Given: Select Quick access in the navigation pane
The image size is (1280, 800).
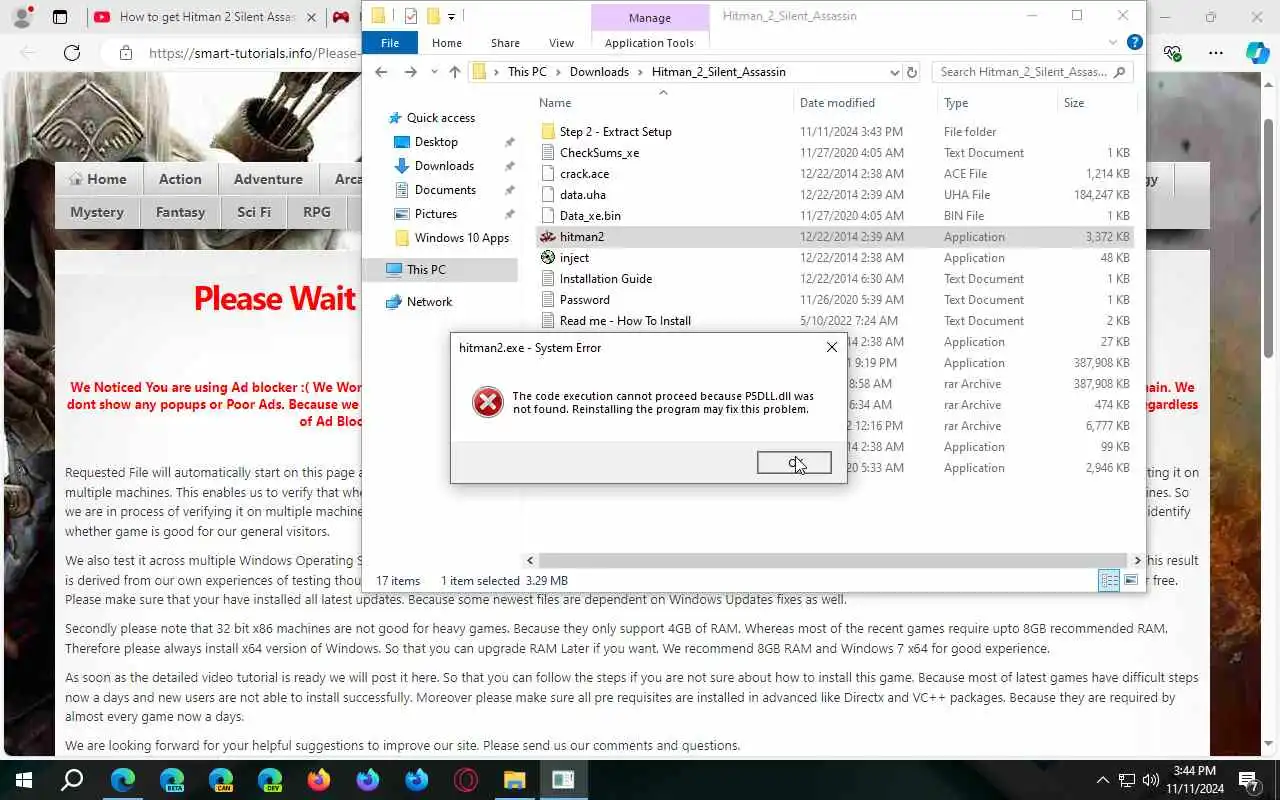Looking at the screenshot, I should pyautogui.click(x=440, y=118).
